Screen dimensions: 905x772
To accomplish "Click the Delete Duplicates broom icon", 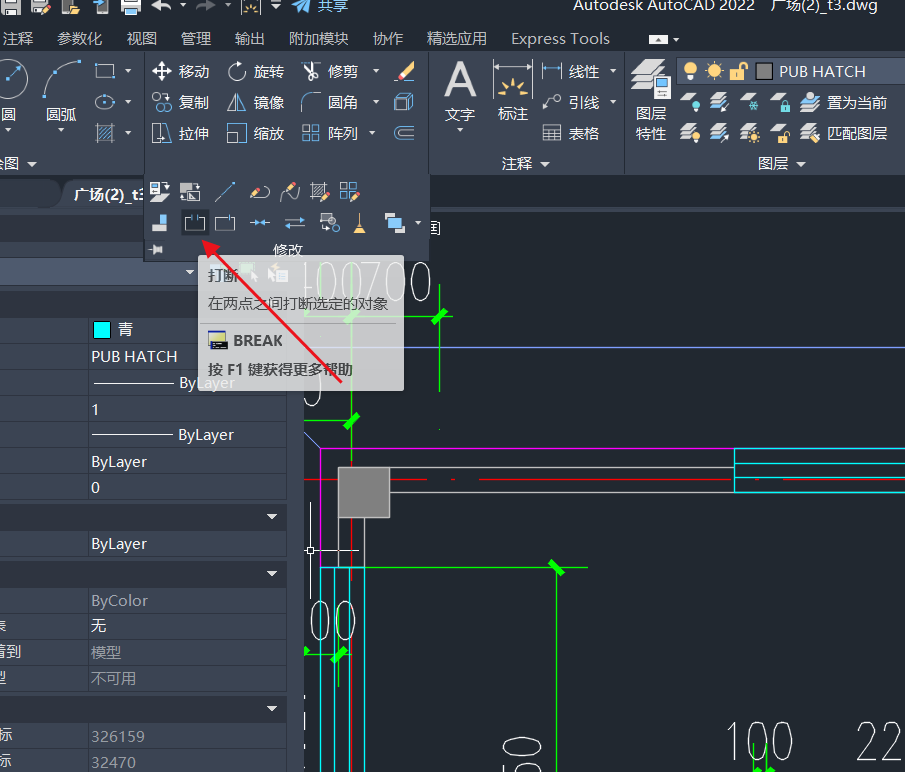I will tap(360, 223).
